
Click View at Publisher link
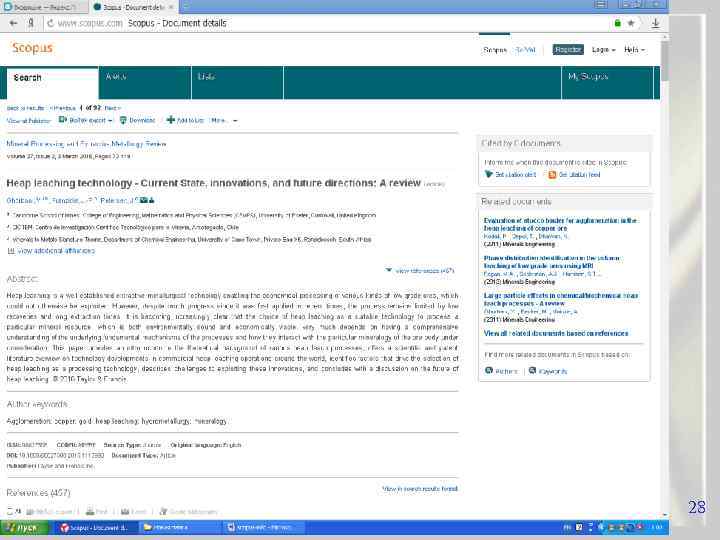[x=28, y=121]
